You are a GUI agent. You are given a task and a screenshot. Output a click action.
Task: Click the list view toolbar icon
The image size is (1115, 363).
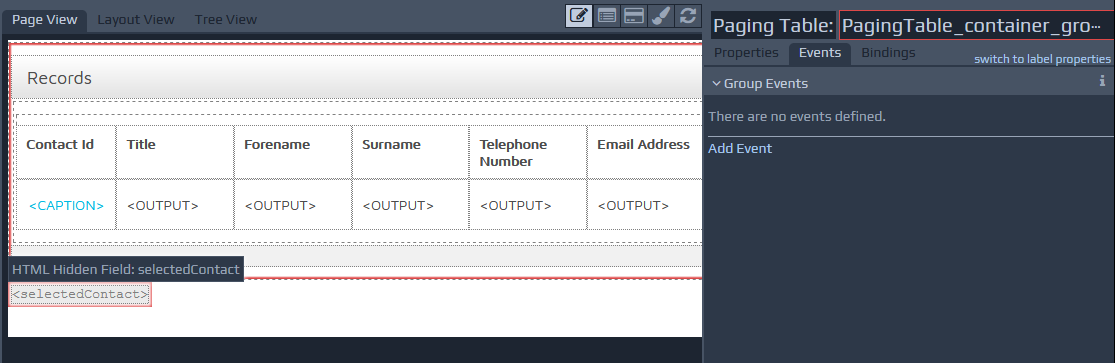coord(607,16)
